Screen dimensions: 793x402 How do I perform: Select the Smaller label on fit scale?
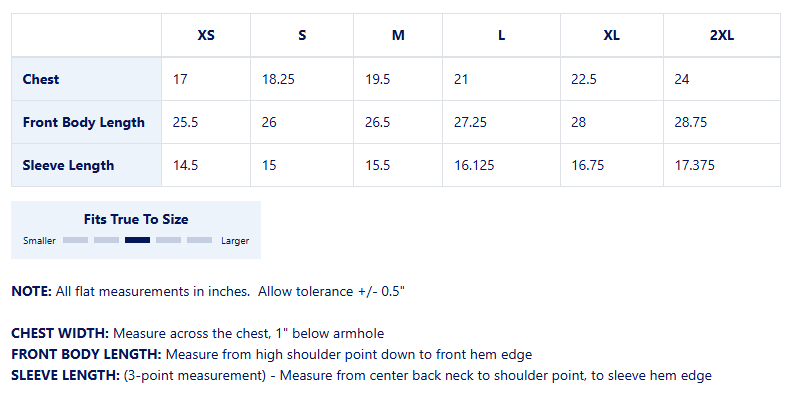pyautogui.click(x=39, y=241)
